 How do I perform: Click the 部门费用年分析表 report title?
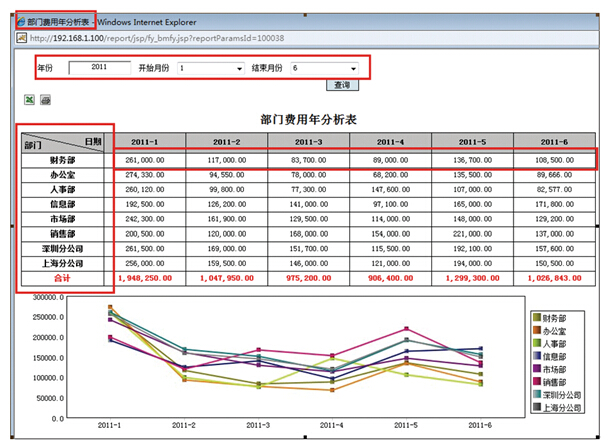pos(308,119)
